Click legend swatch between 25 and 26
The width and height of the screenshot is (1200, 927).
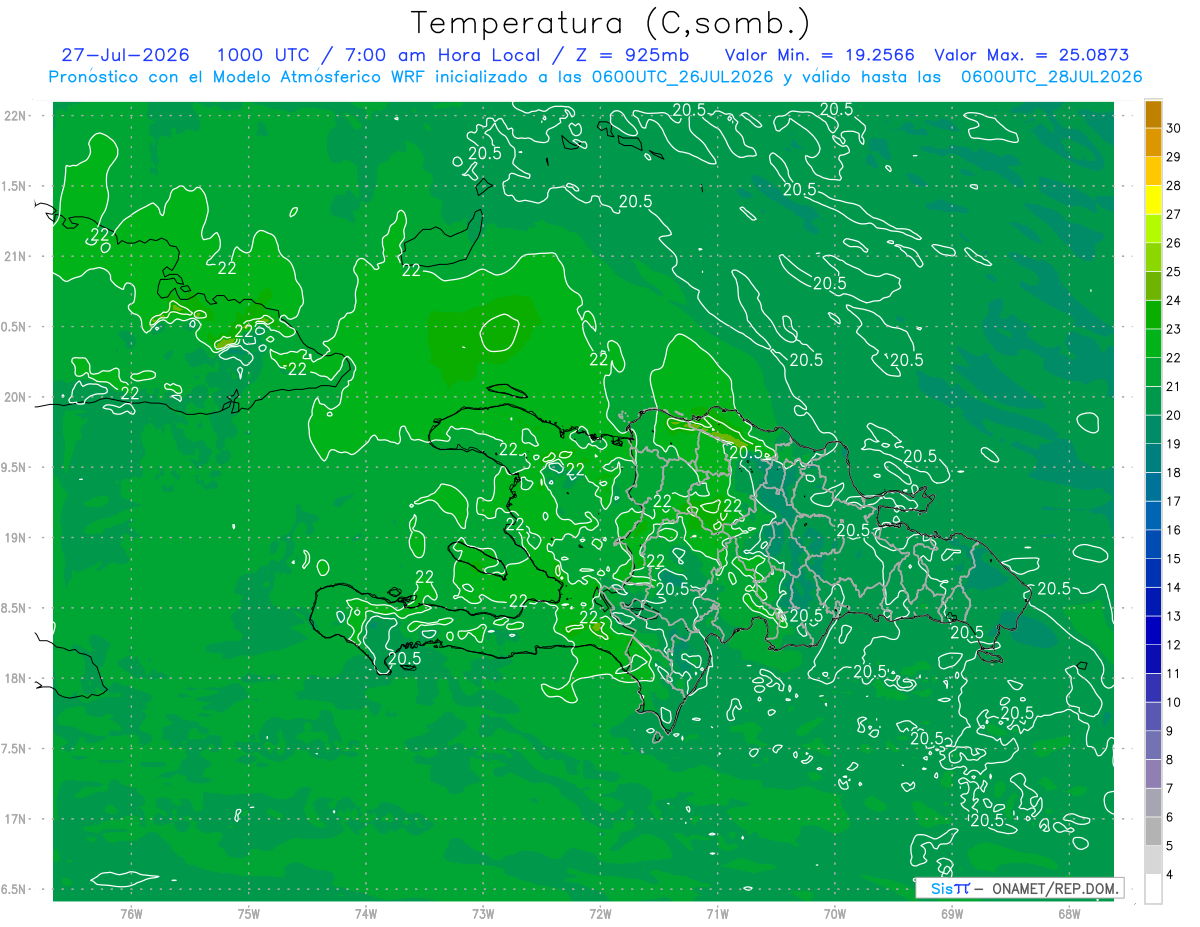pos(1153,258)
